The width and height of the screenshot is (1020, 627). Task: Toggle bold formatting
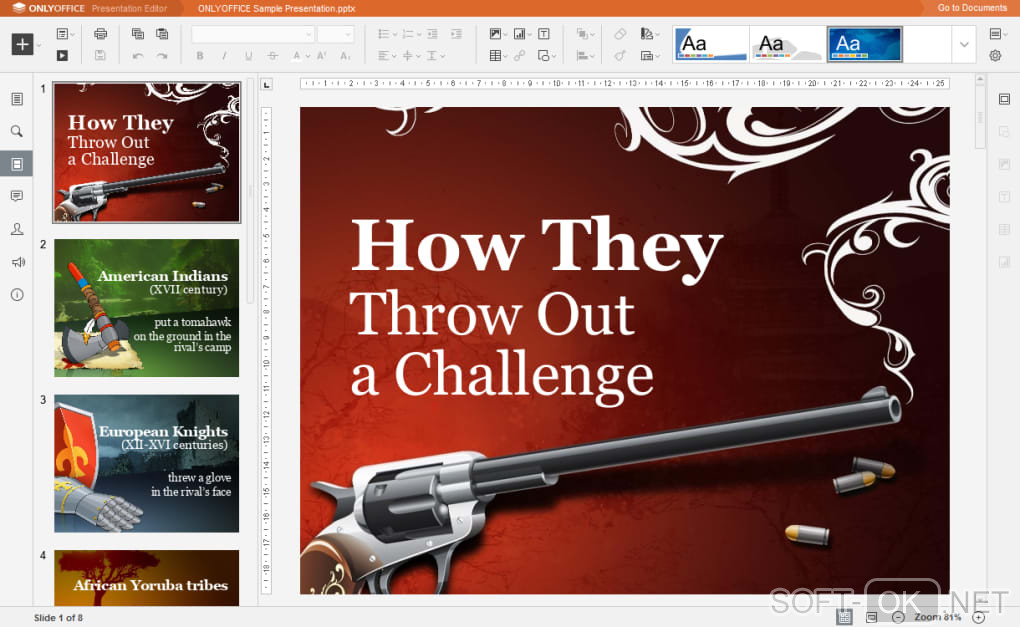pyautogui.click(x=200, y=56)
